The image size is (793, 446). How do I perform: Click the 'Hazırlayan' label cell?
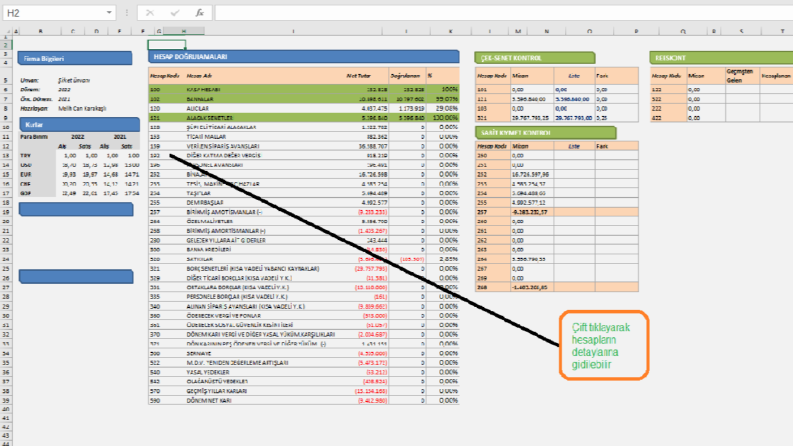pos(34,108)
